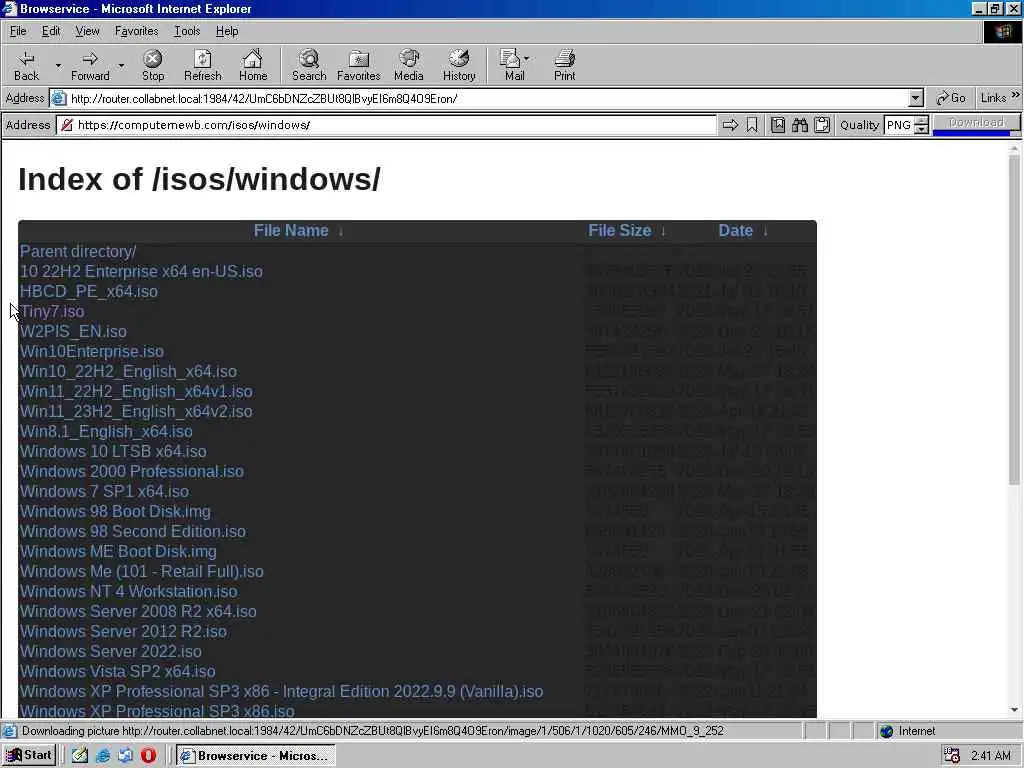Click the binoculars find icon

point(800,125)
